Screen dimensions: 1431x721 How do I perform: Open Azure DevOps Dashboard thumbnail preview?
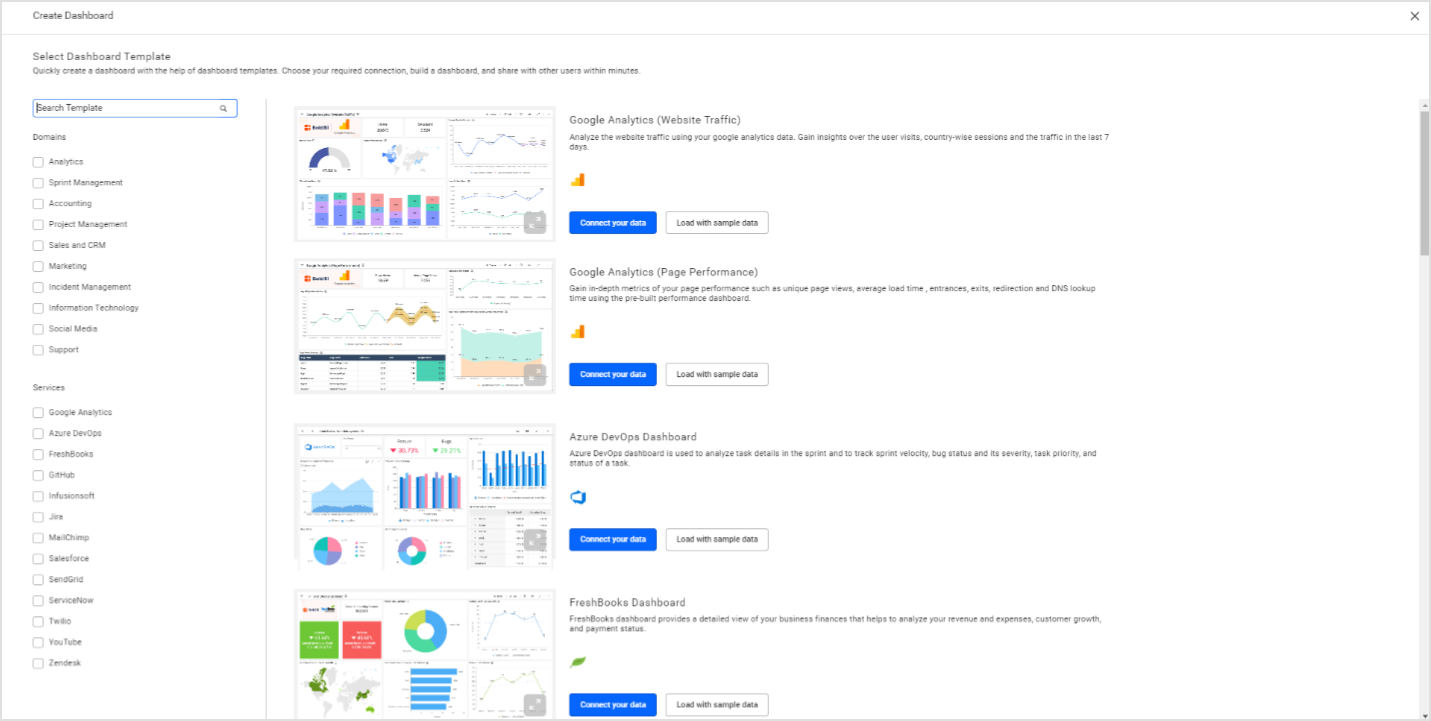(425, 497)
